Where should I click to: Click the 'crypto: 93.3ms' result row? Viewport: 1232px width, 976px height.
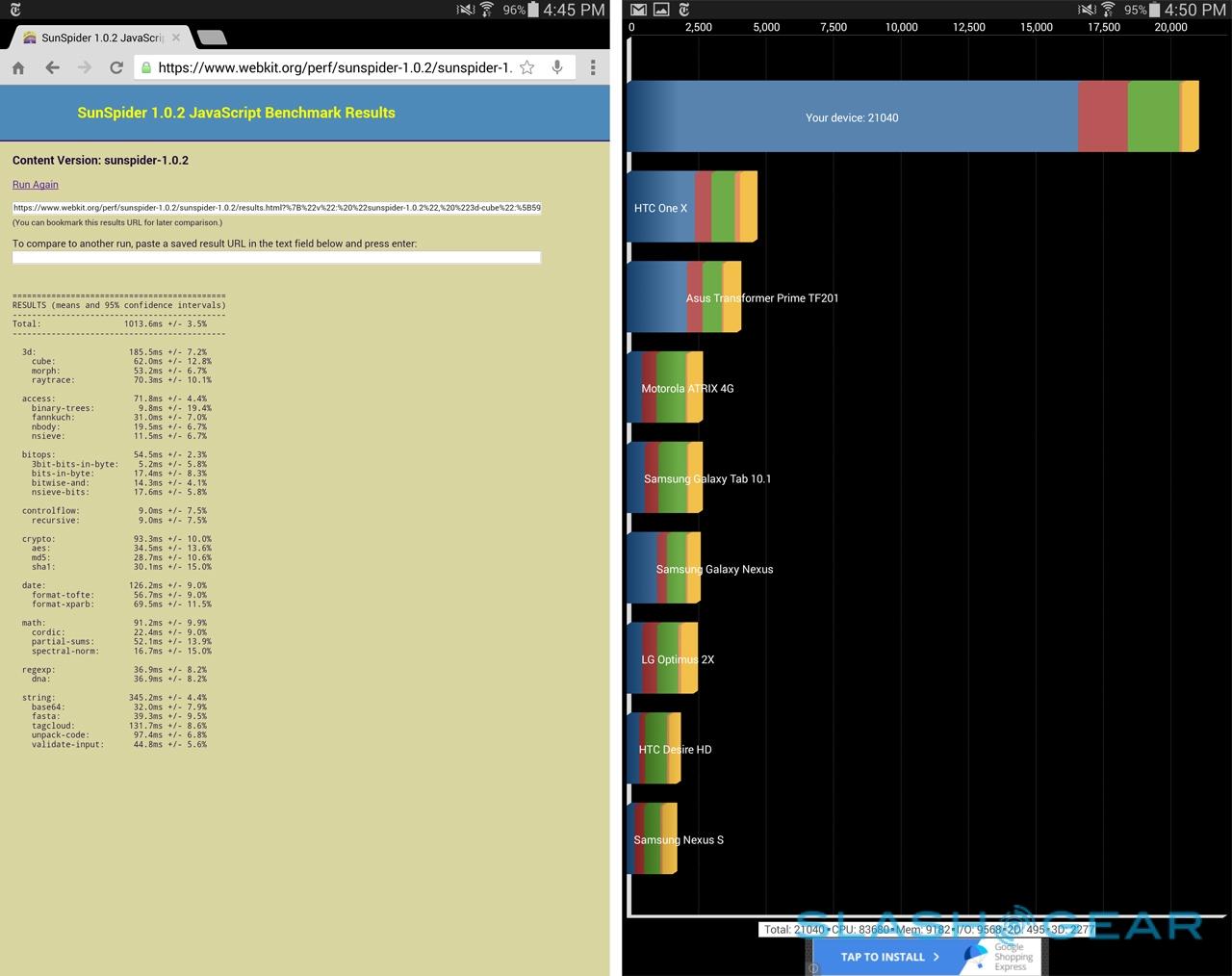(116, 539)
